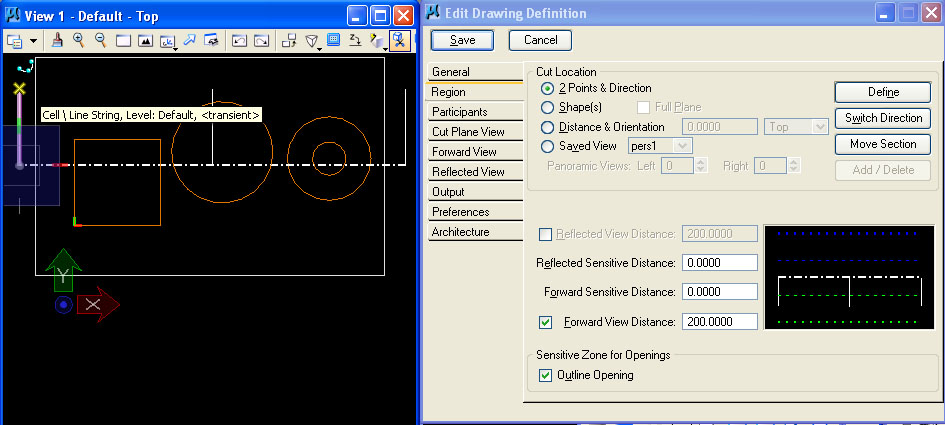This screenshot has width=945, height=425.
Task: Click the Save button
Action: (x=462, y=40)
